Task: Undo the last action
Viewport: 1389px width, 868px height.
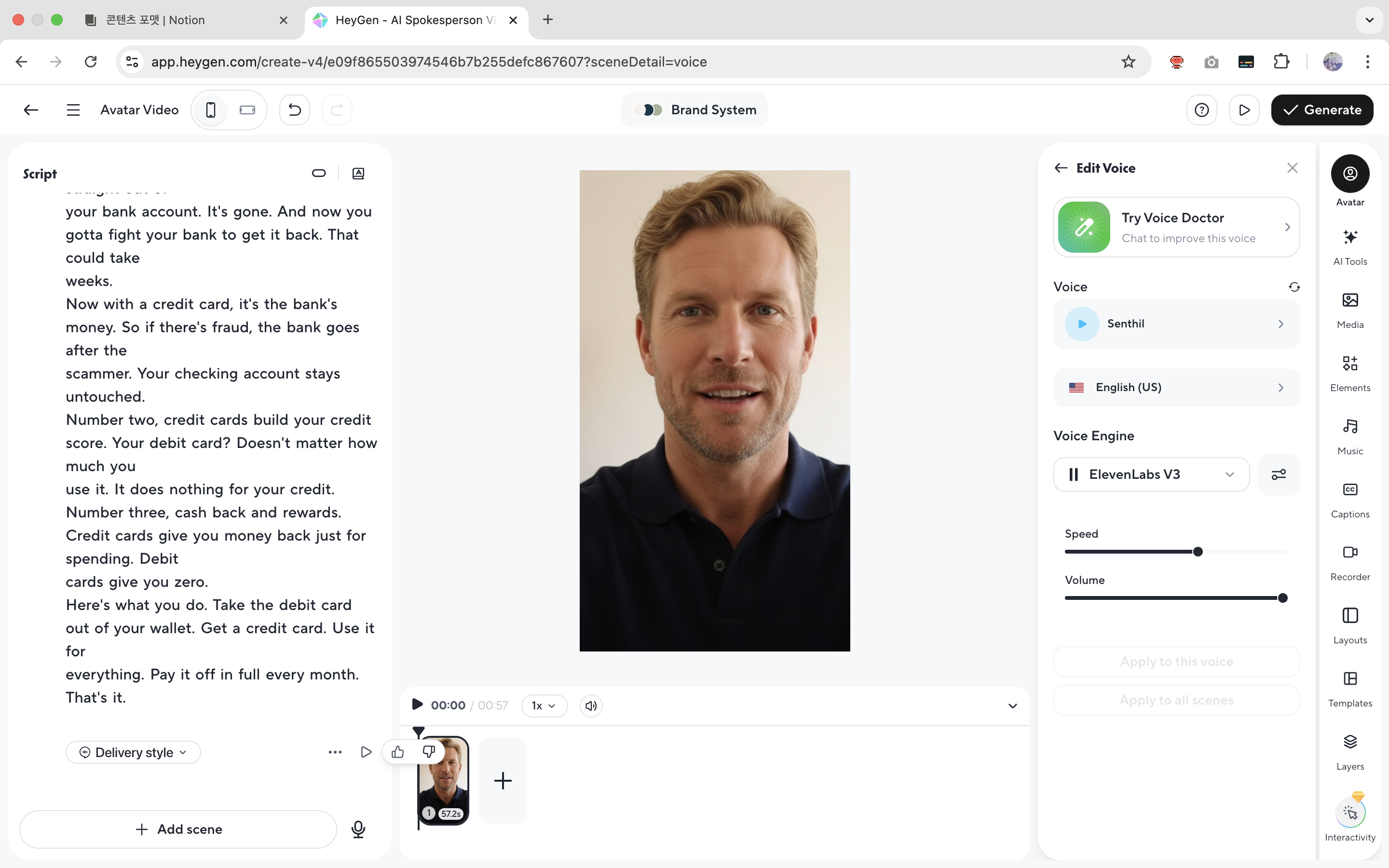Action: click(295, 109)
